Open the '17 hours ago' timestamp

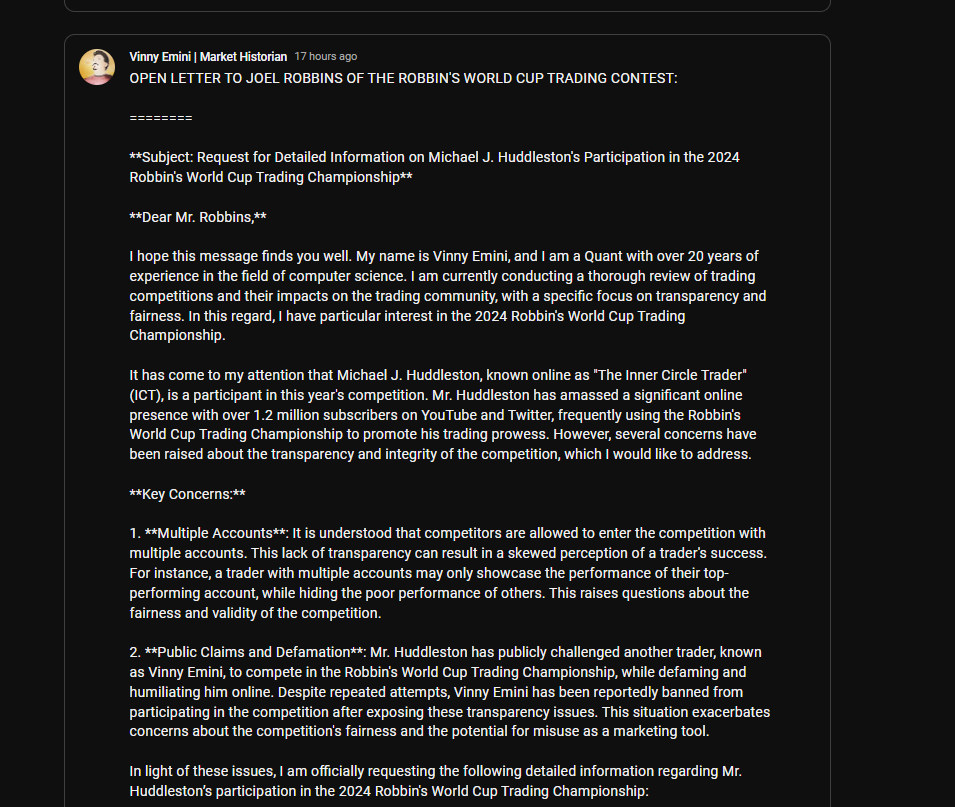pyautogui.click(x=326, y=57)
